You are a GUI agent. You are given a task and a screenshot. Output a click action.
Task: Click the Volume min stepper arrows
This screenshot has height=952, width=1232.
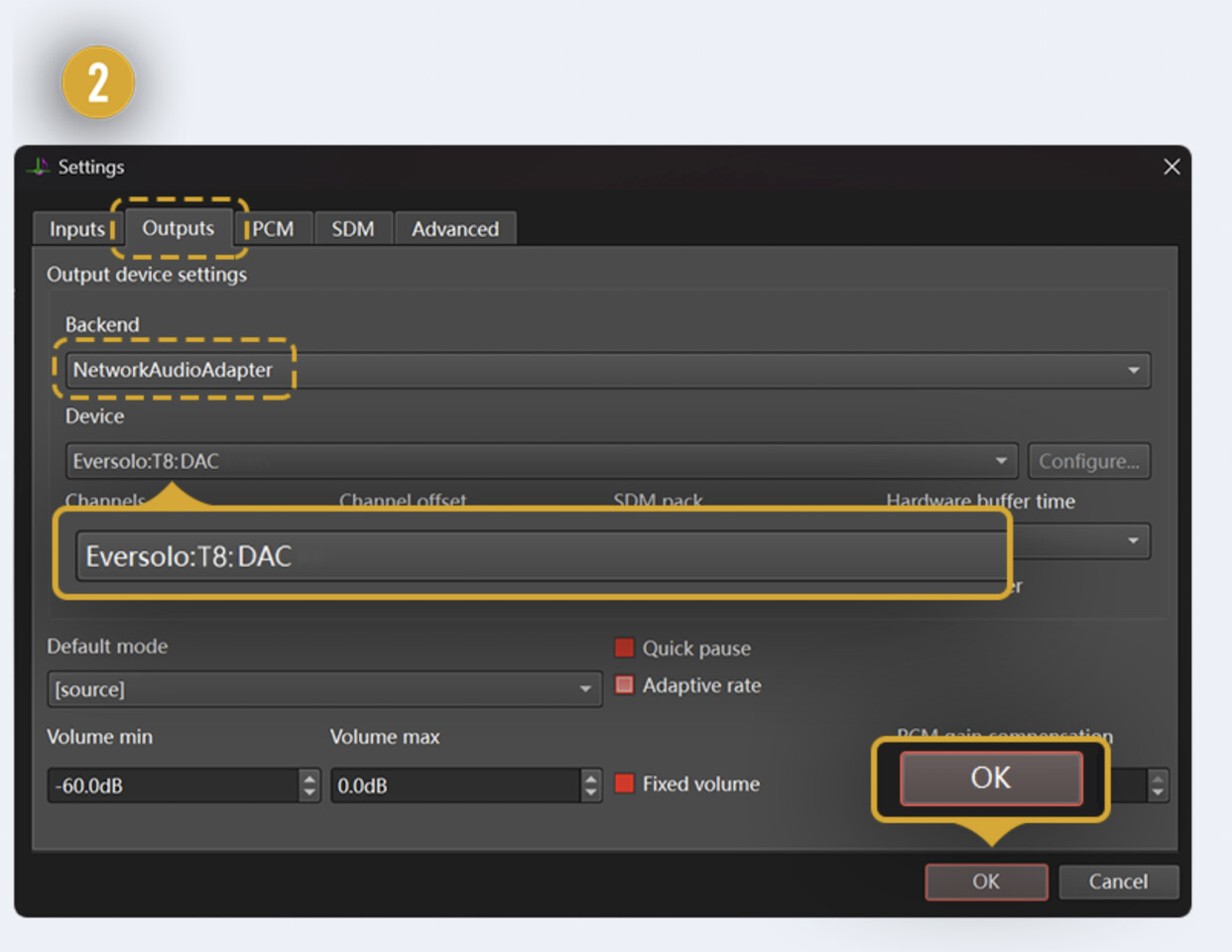pos(309,785)
